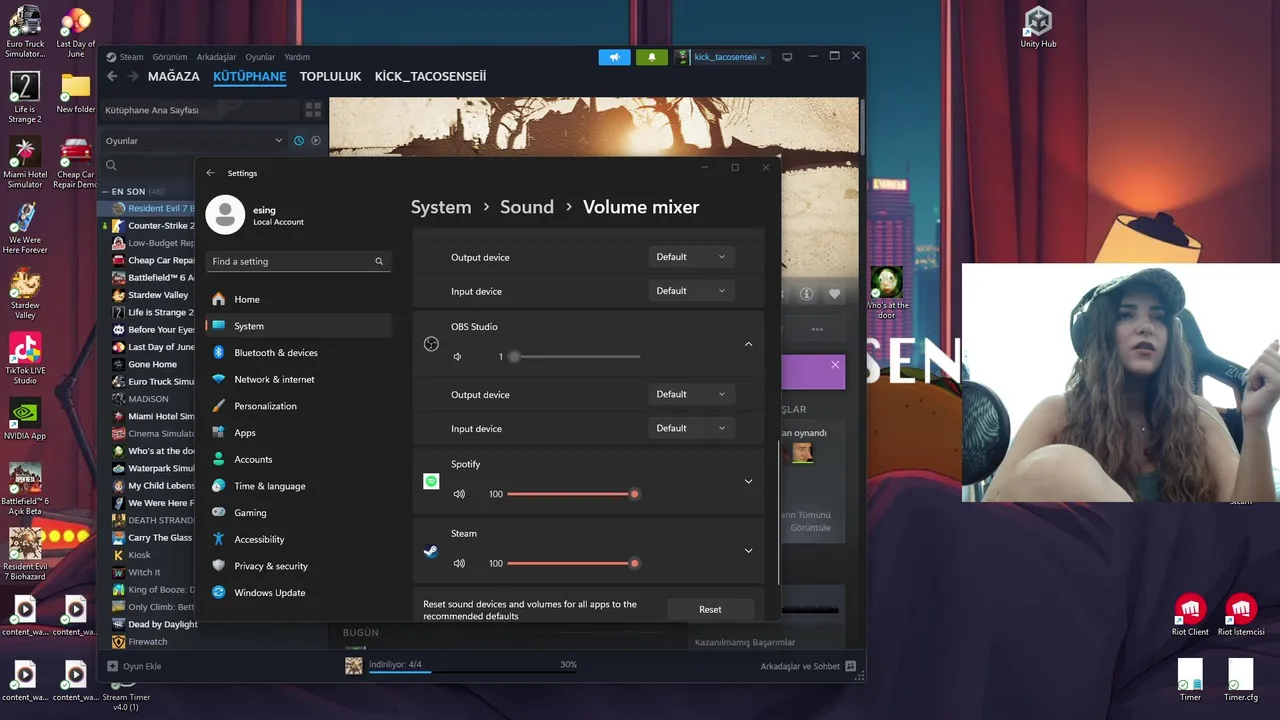Click the Spotify app icon in mixer
Screen dimensions: 1280x720
[431, 481]
